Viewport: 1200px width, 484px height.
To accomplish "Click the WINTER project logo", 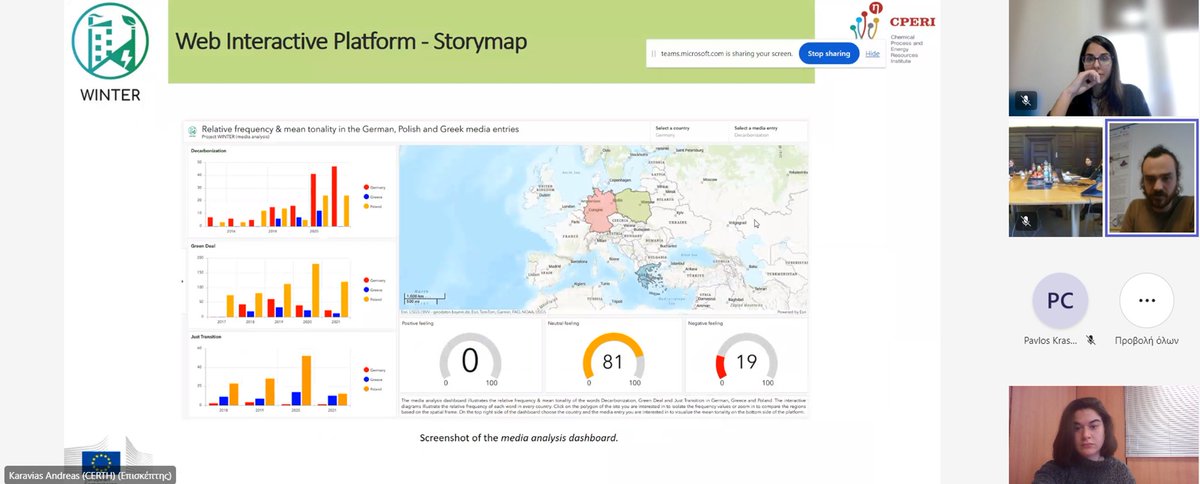I will (x=110, y=52).
